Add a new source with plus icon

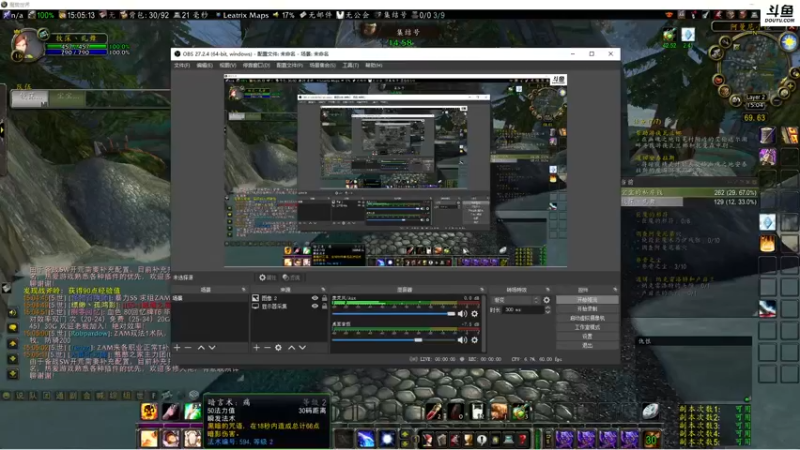coord(256,347)
